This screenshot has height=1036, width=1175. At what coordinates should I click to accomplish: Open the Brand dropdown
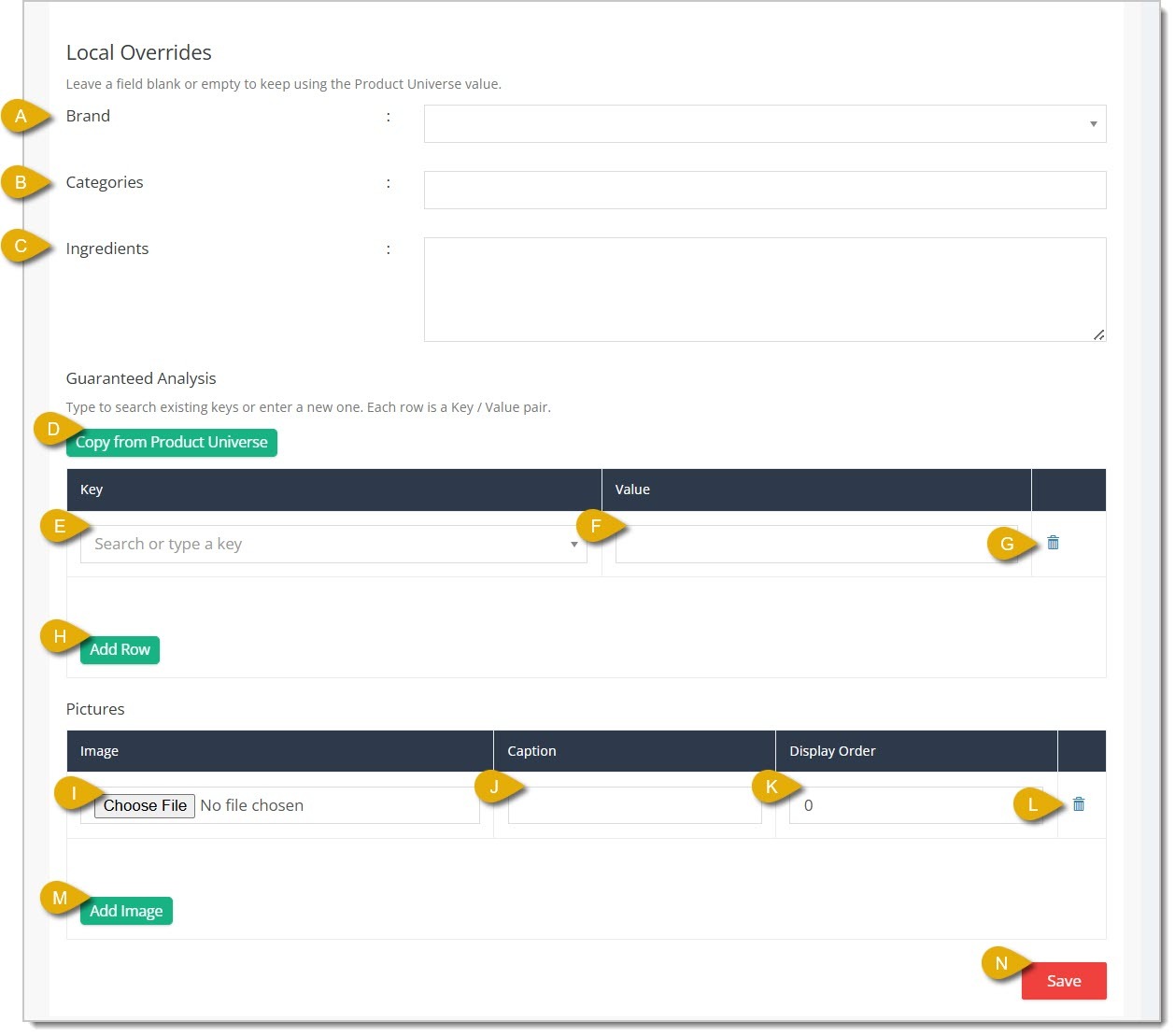point(765,123)
